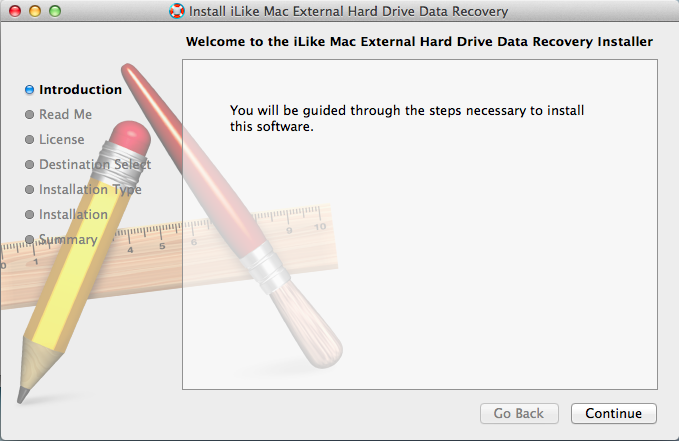679x441 pixels.
Task: Select the Read Me step label
Action: (65, 114)
